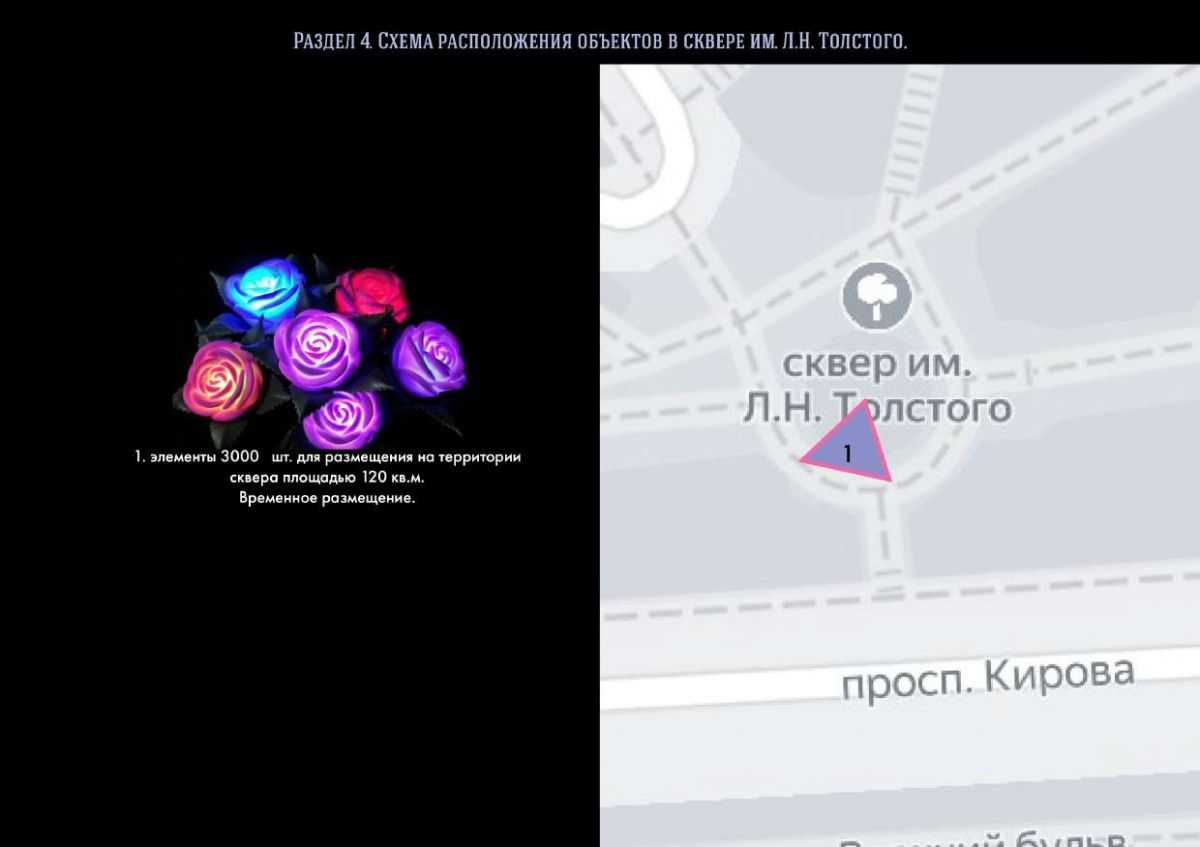Click the 'просп. Кирова' street label
Screen dimensions: 1200x847
coord(988,679)
